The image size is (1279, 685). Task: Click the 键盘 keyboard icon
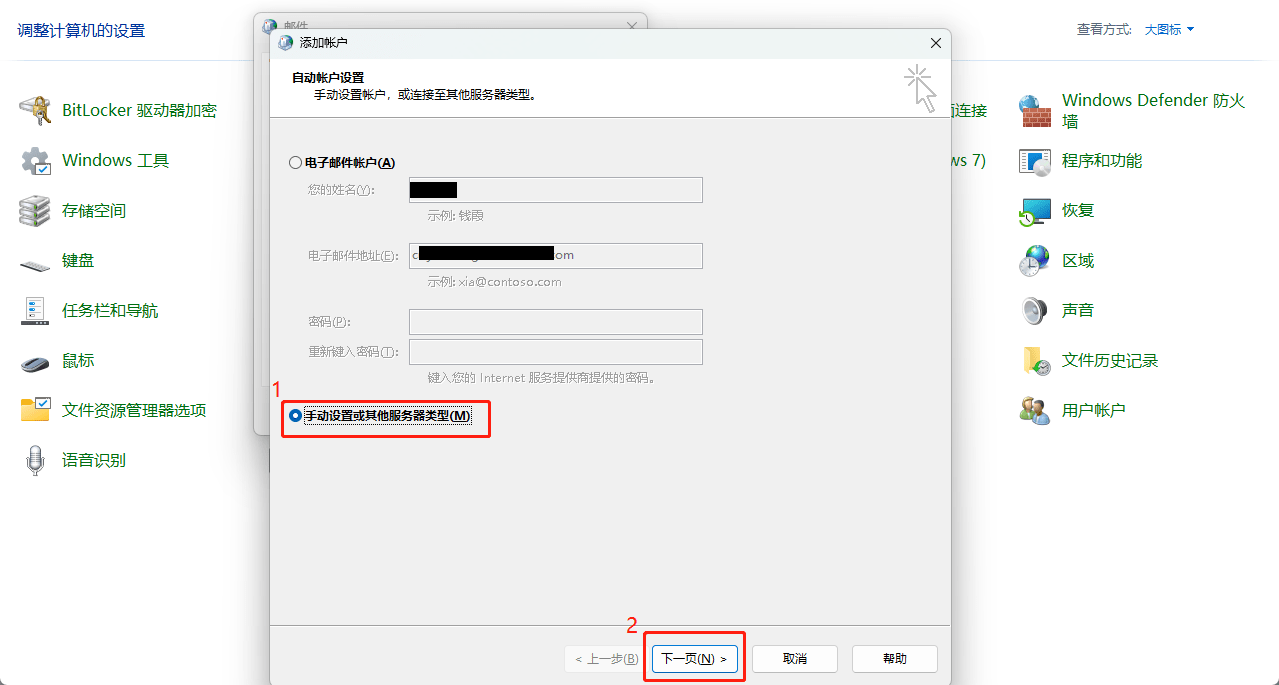[x=36, y=263]
